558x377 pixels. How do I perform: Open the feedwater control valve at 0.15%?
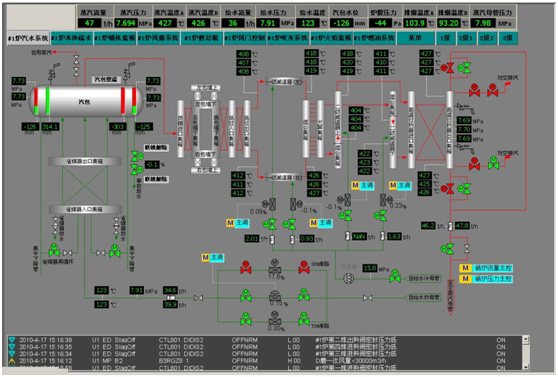point(274,295)
